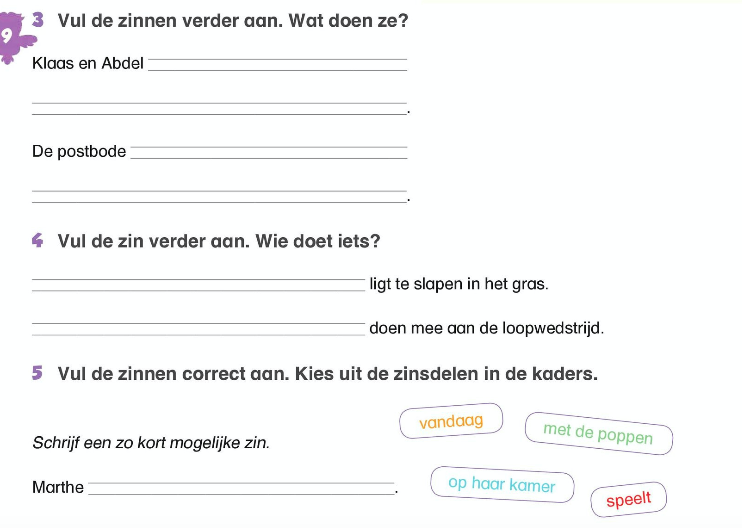Image resolution: width=742 pixels, height=528 pixels.
Task: Click the blank line after "Klaas en Abdel"
Action: pos(278,65)
